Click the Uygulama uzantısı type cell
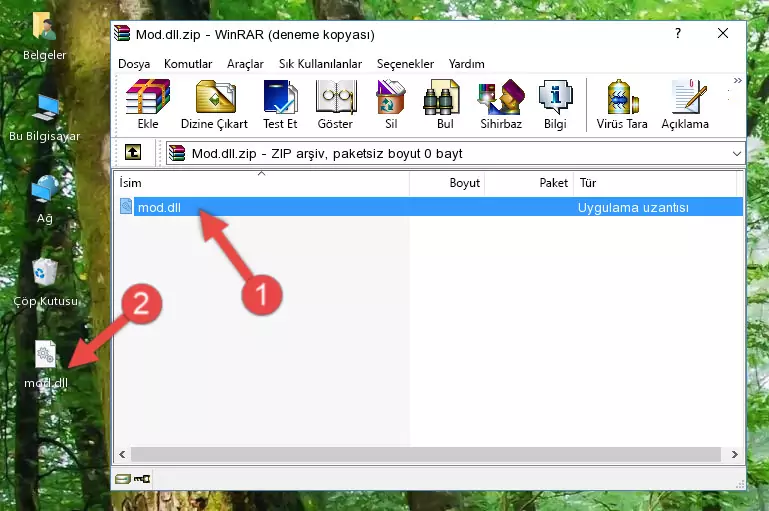This screenshot has height=511, width=769. tap(633, 207)
